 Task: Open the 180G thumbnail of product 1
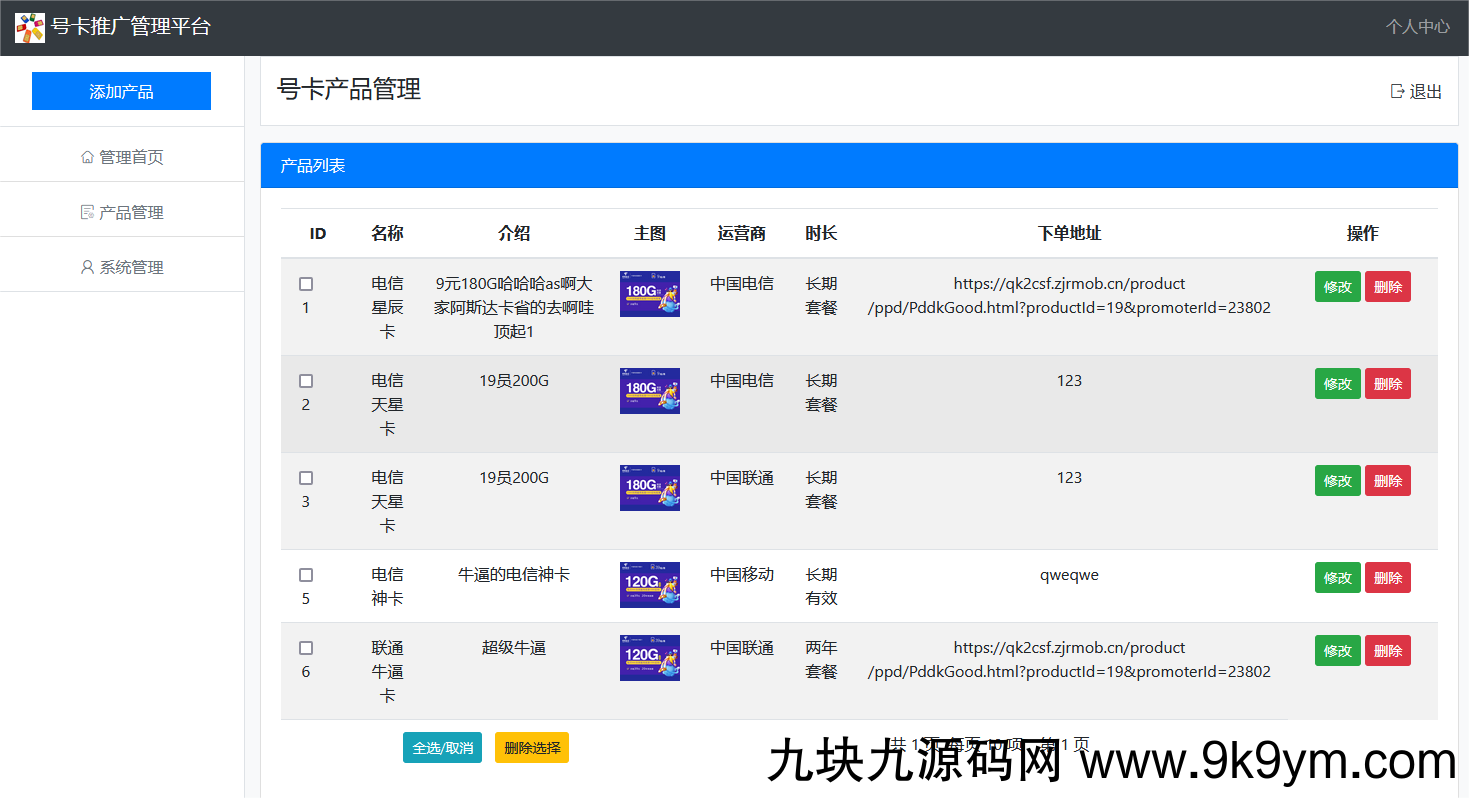point(650,294)
